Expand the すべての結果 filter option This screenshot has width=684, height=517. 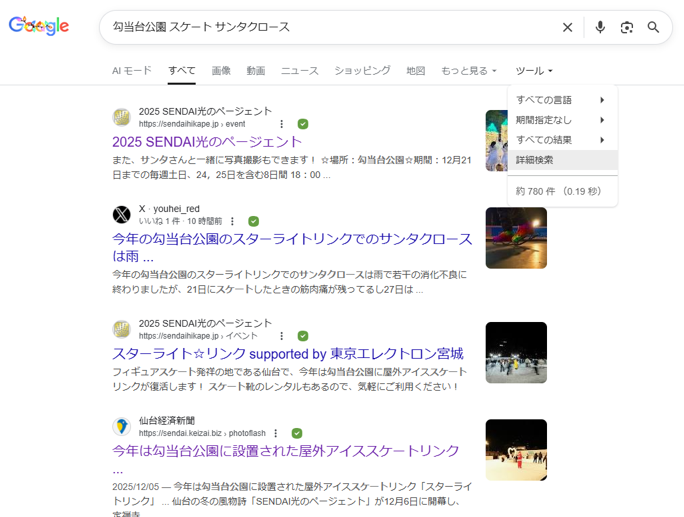coord(562,140)
